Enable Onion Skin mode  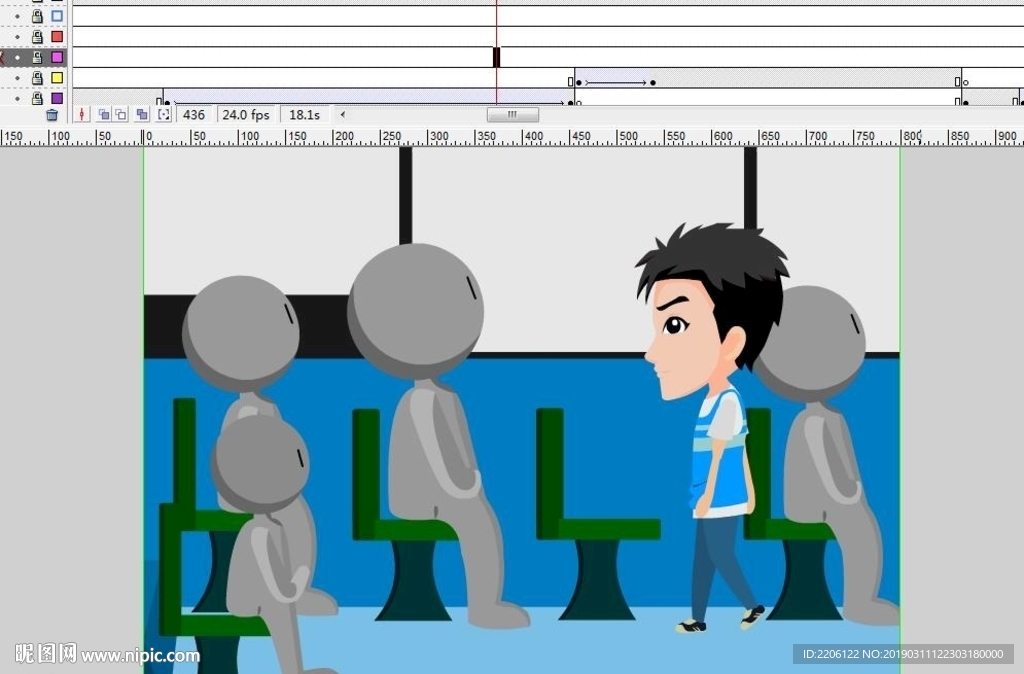pos(104,115)
